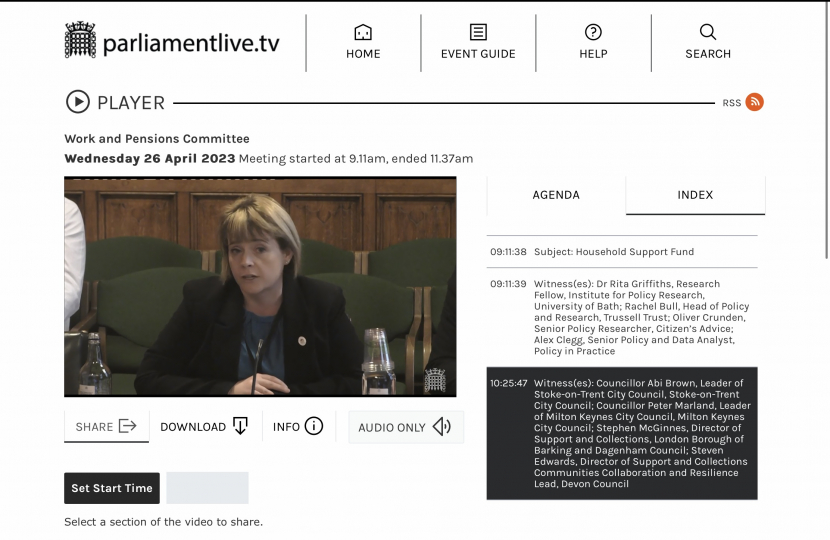The height and width of the screenshot is (540, 830).
Task: Jump to 09:11:39 Dr Rita Griffiths witnesses entry
Action: pyautogui.click(x=621, y=317)
